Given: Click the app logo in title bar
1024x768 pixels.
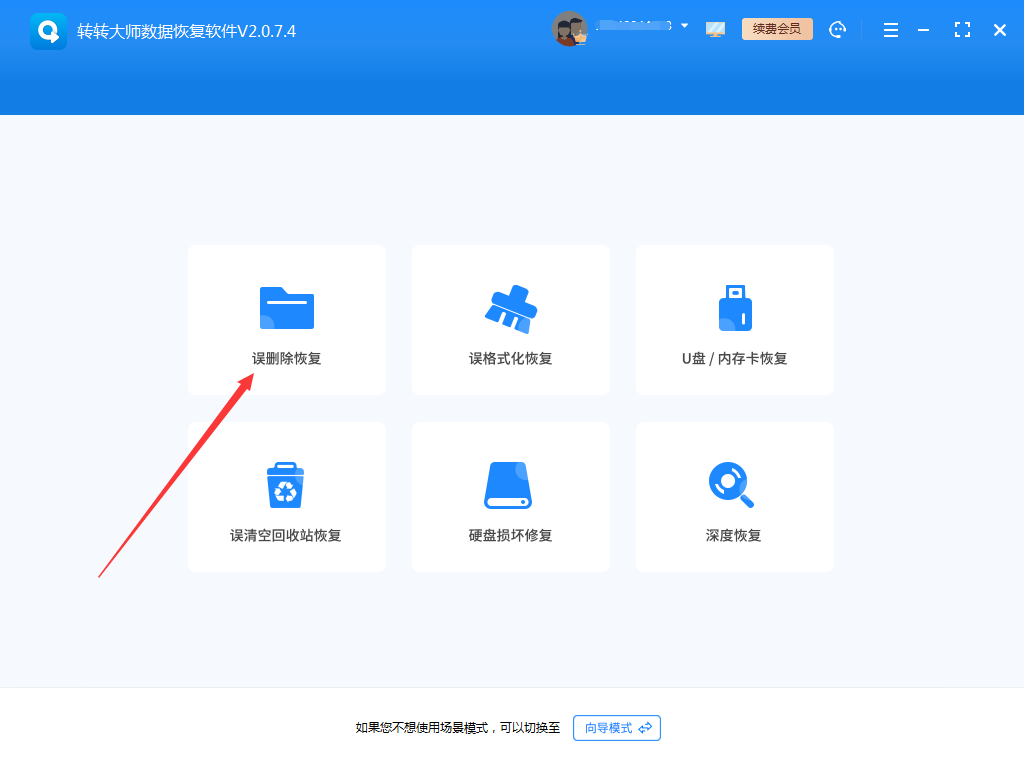Looking at the screenshot, I should [48, 29].
